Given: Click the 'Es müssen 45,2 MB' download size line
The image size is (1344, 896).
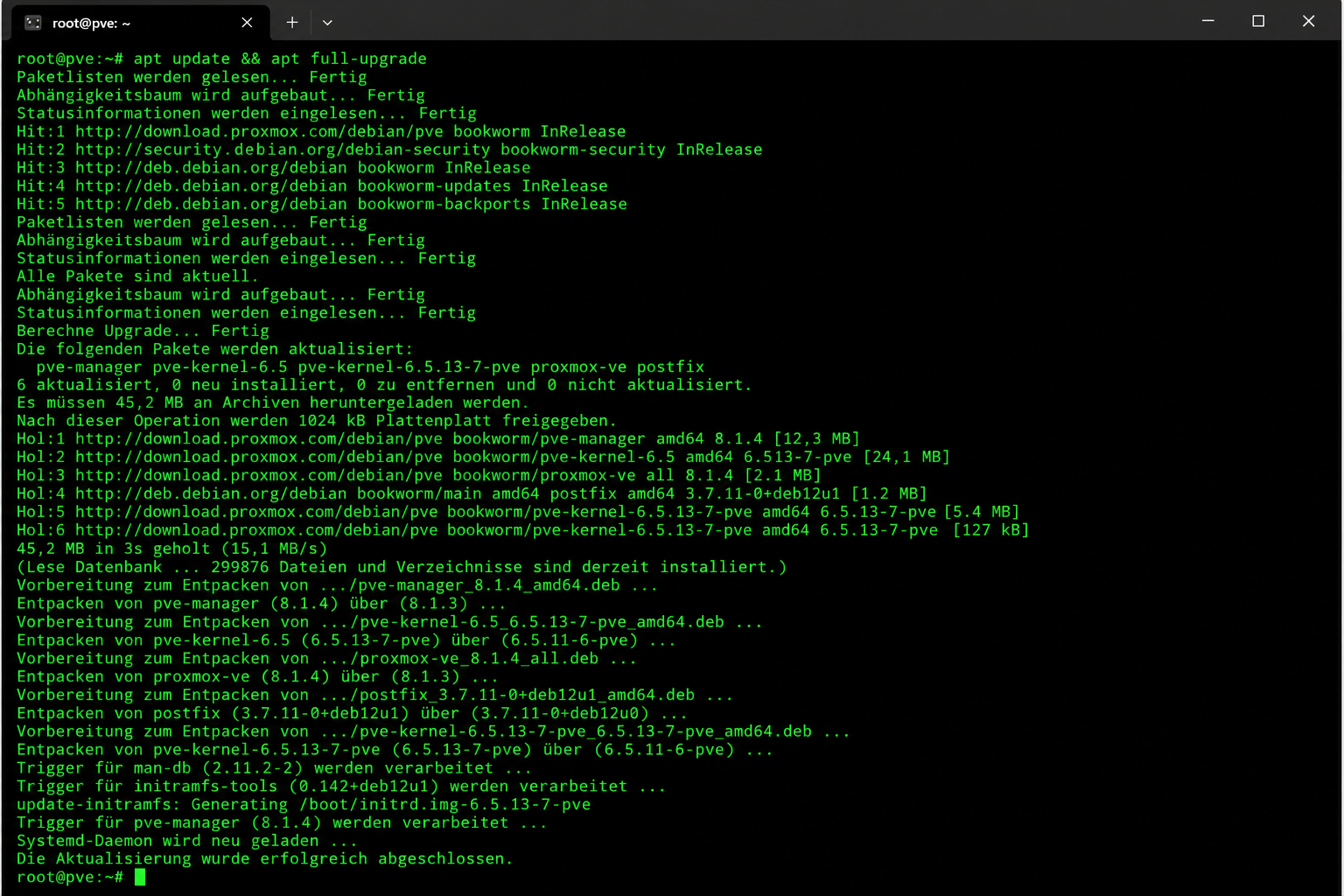Looking at the screenshot, I should pos(273,403).
